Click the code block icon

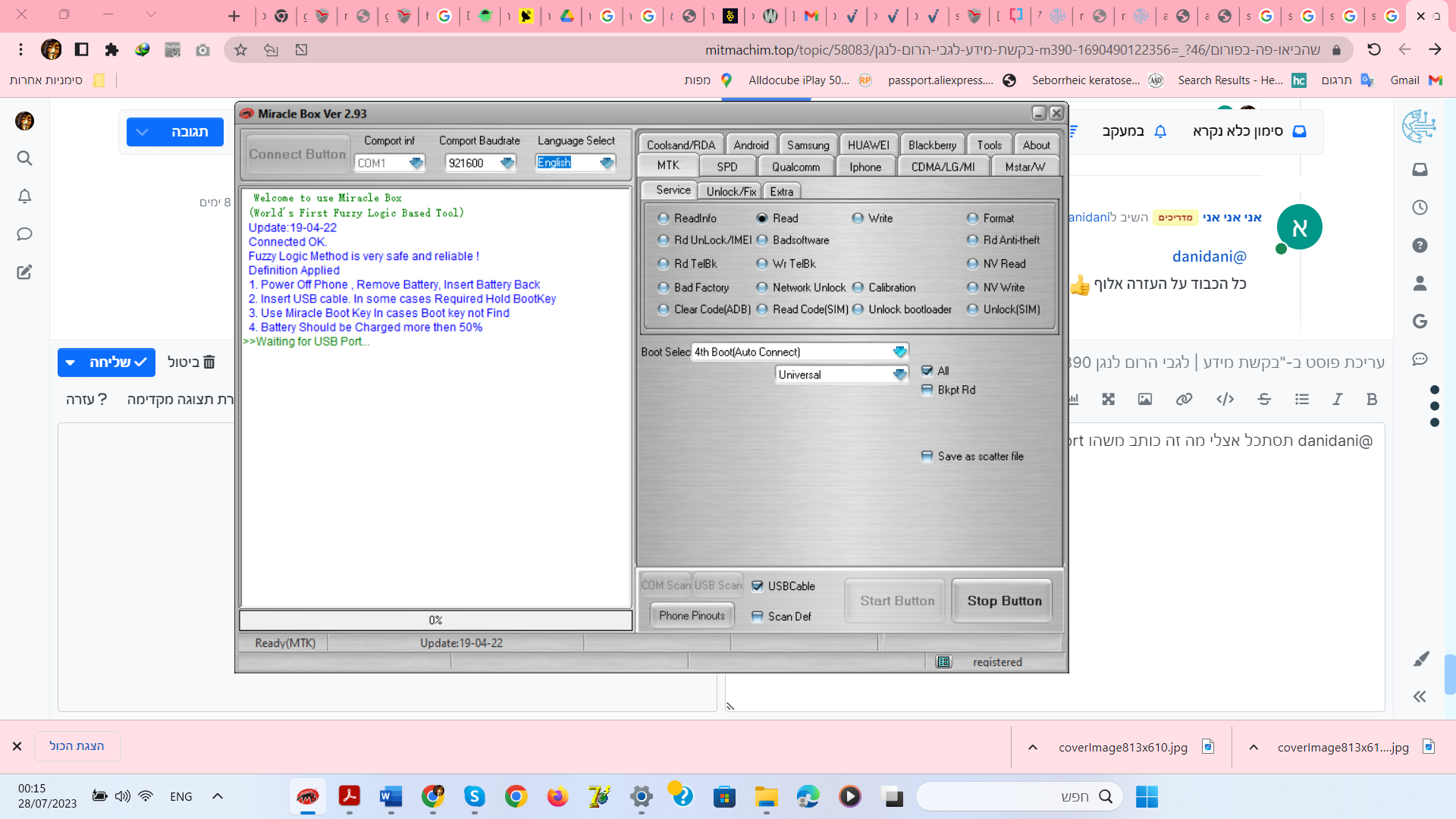pos(1225,400)
